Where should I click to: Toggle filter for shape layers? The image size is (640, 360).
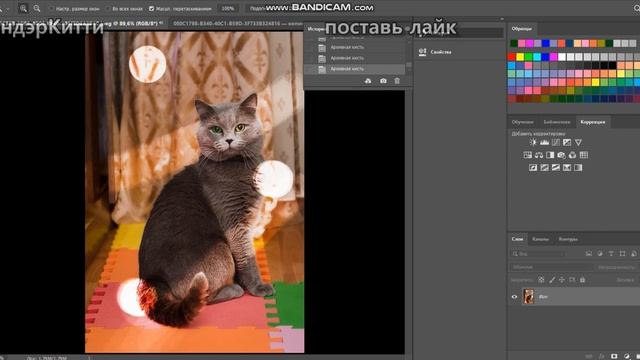click(x=622, y=253)
